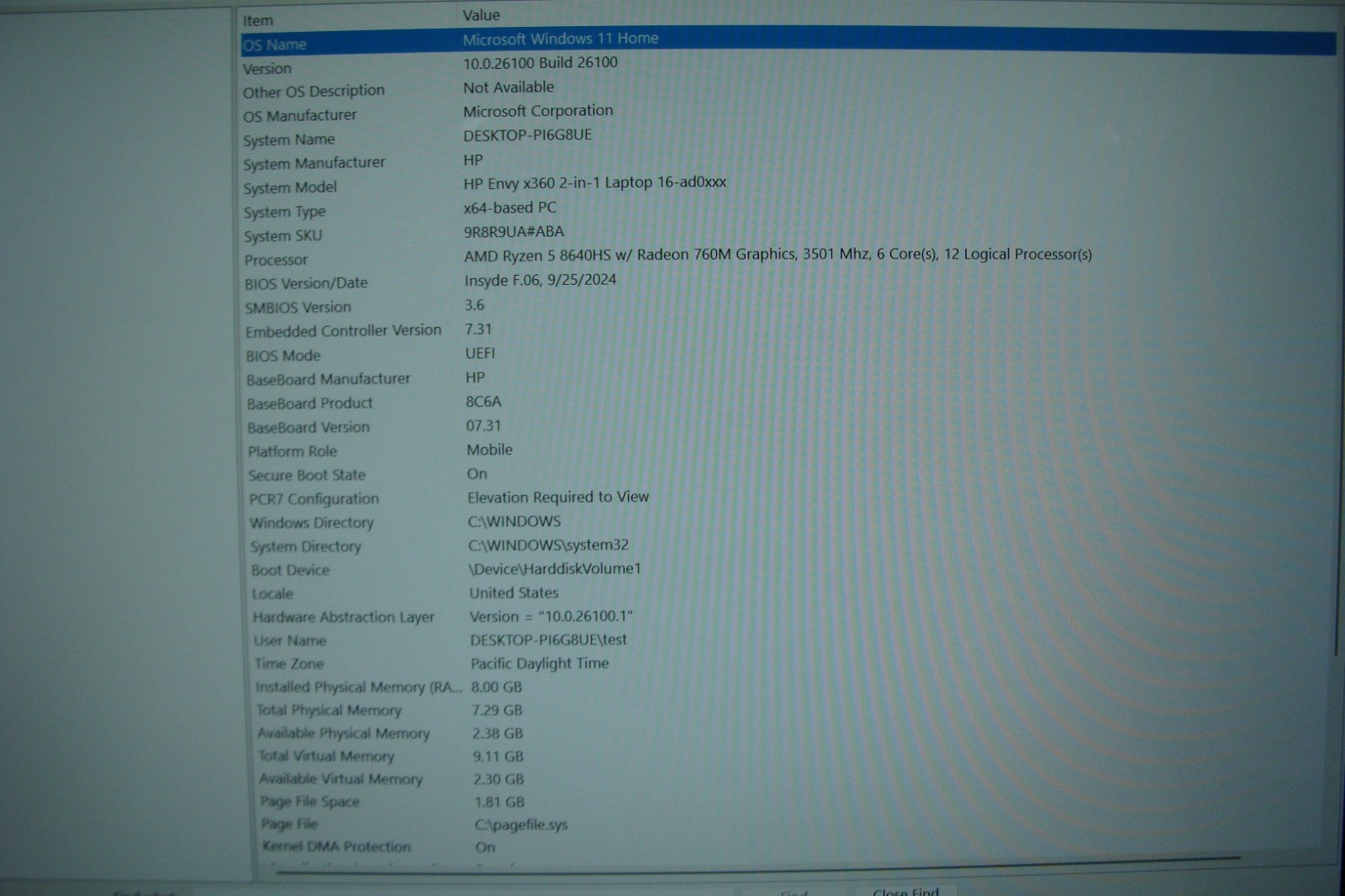
Task: Select the Secure Boot State row
Action: [x=307, y=476]
